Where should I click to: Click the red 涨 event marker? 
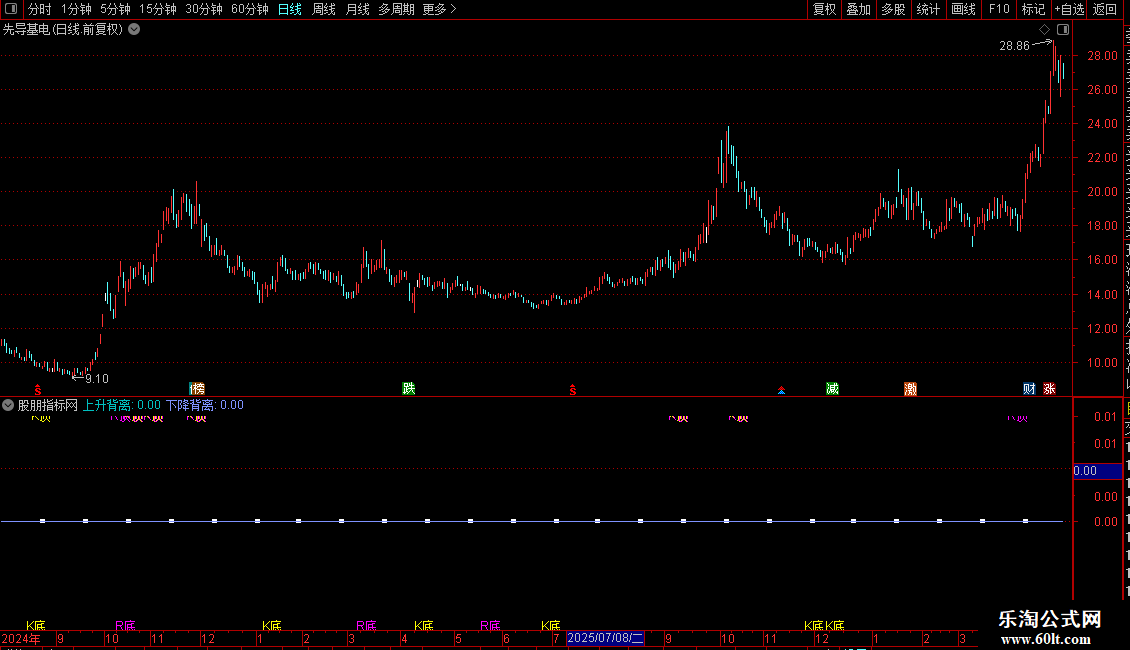[x=1049, y=388]
